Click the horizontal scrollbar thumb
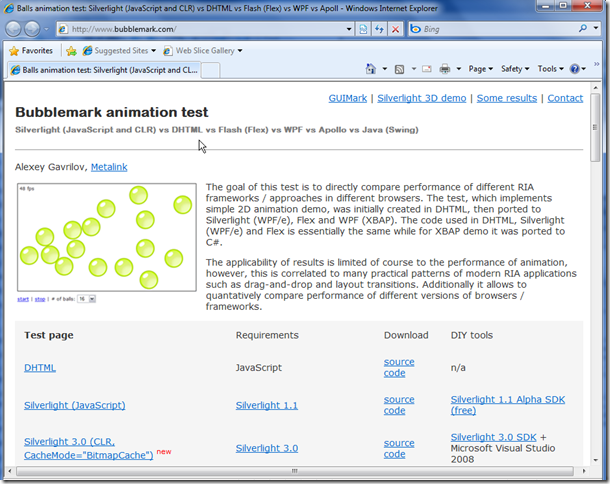The image size is (610, 484). point(294,471)
